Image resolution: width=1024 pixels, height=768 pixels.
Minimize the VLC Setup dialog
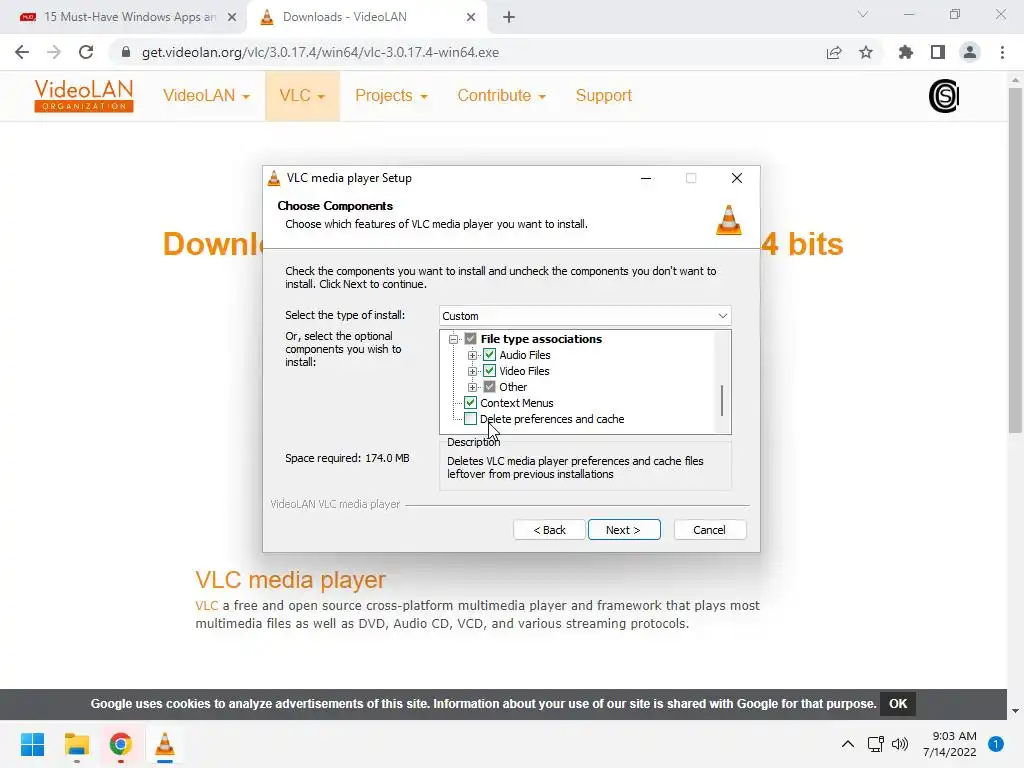(x=646, y=178)
